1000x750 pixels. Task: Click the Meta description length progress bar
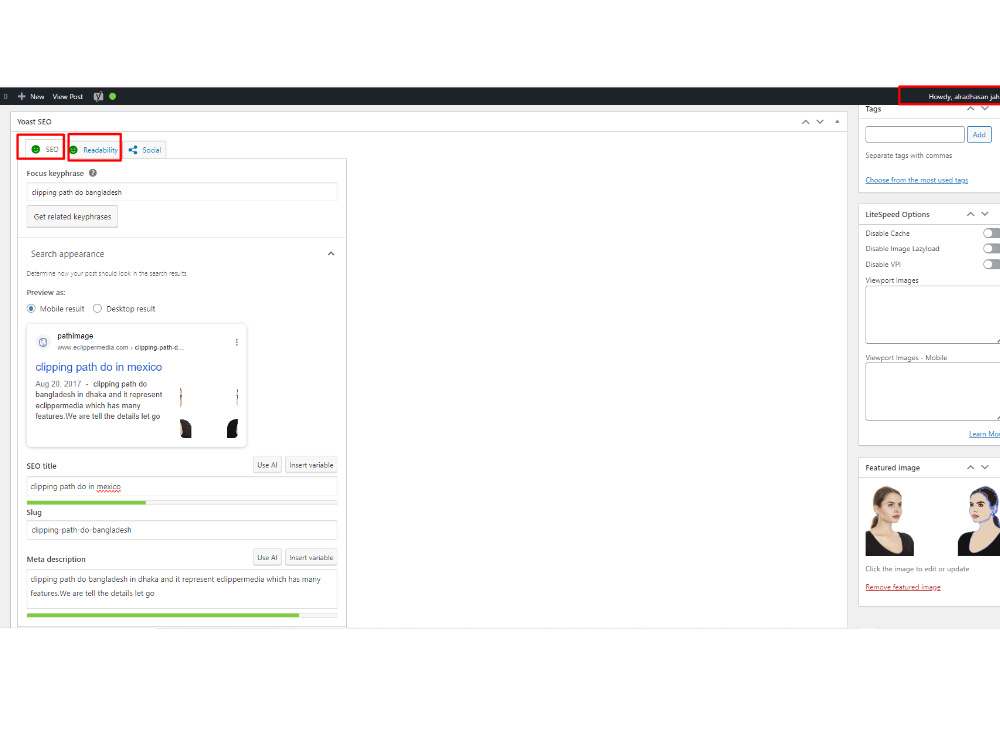click(x=182, y=615)
